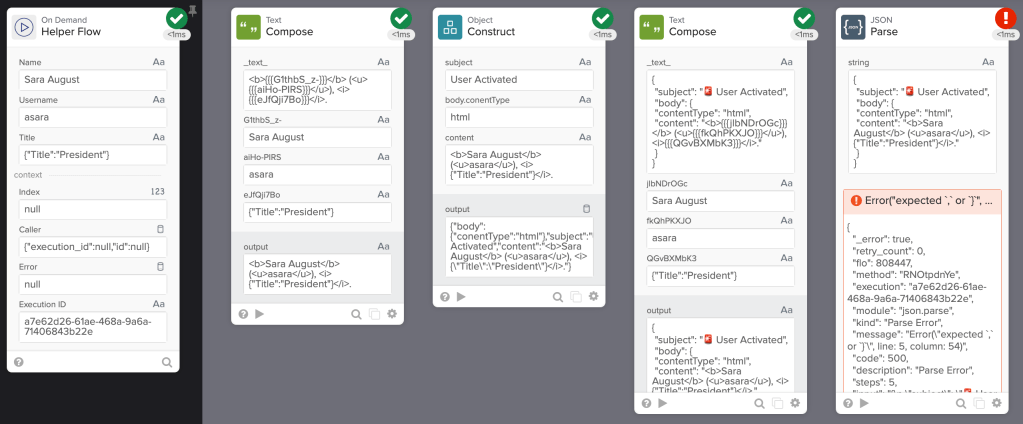The image size is (1023, 424).
Task: Open Aa type selector for JSON Parse string
Action: (989, 62)
